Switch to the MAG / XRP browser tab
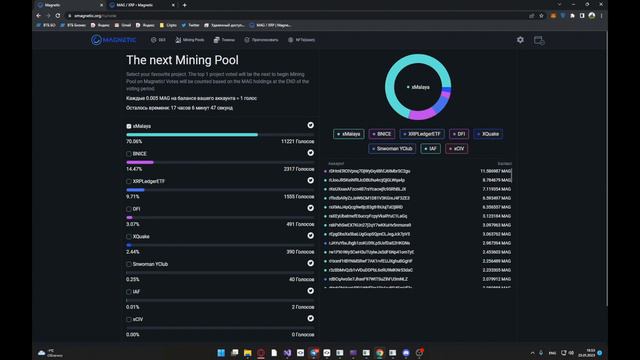The height and width of the screenshot is (360, 640). click(141, 5)
